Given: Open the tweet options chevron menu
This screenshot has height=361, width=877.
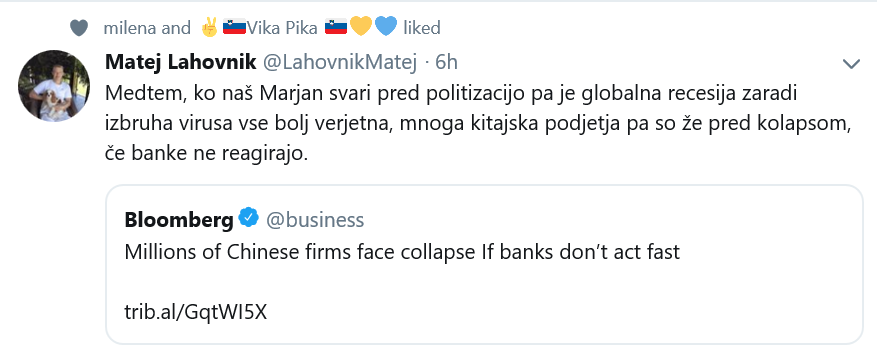Looking at the screenshot, I should click(851, 64).
